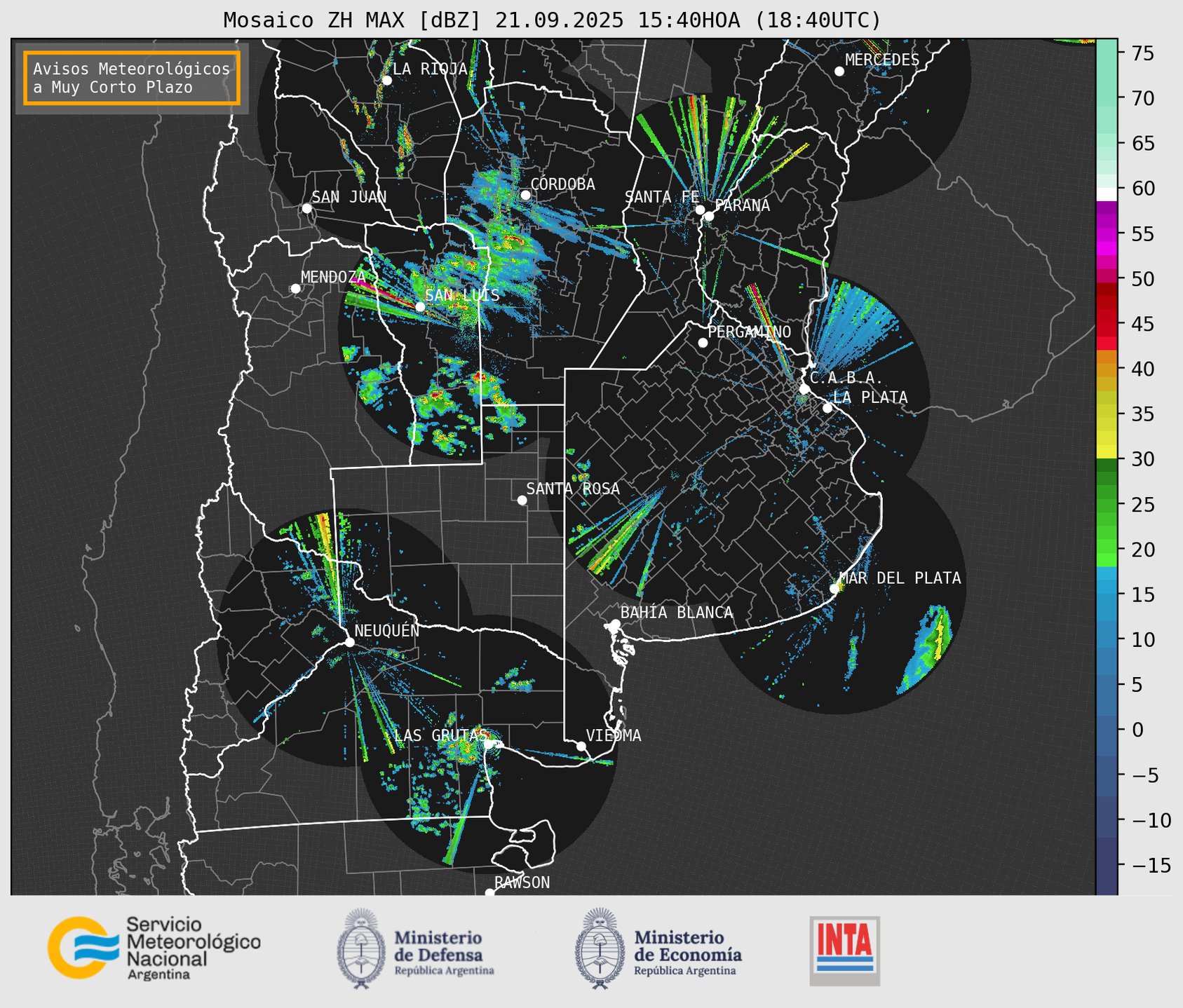The height and width of the screenshot is (1008, 1183).
Task: Click the Pergamino city label
Action: (749, 332)
